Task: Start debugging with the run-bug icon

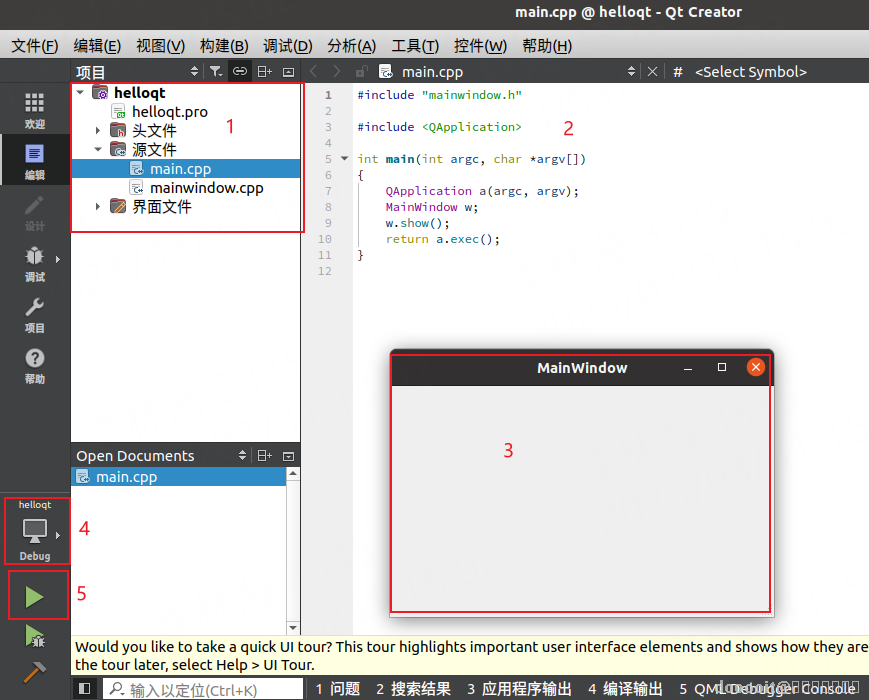Action: [35, 636]
